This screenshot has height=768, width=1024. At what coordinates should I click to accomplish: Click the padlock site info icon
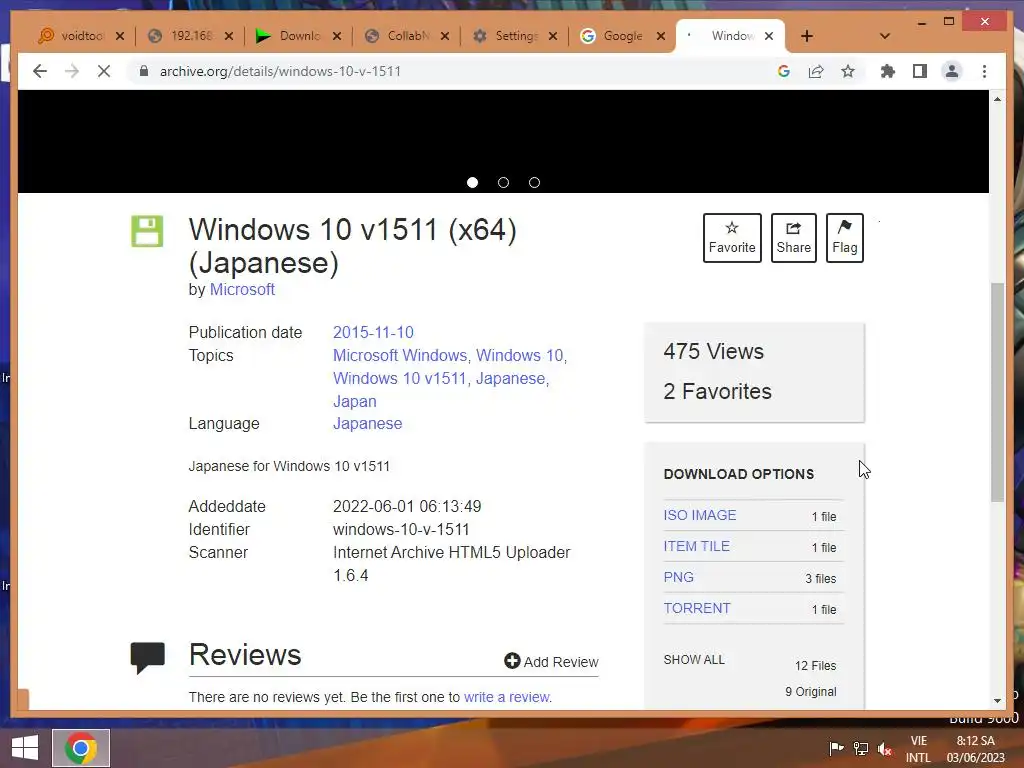click(x=144, y=71)
